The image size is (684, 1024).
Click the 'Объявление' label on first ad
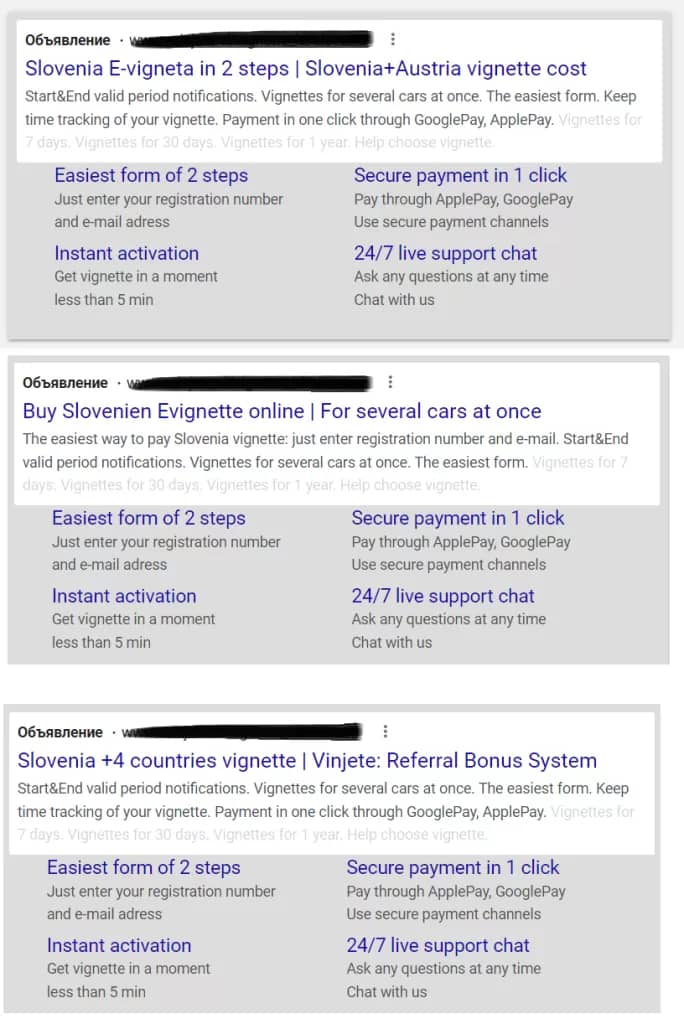tap(68, 40)
